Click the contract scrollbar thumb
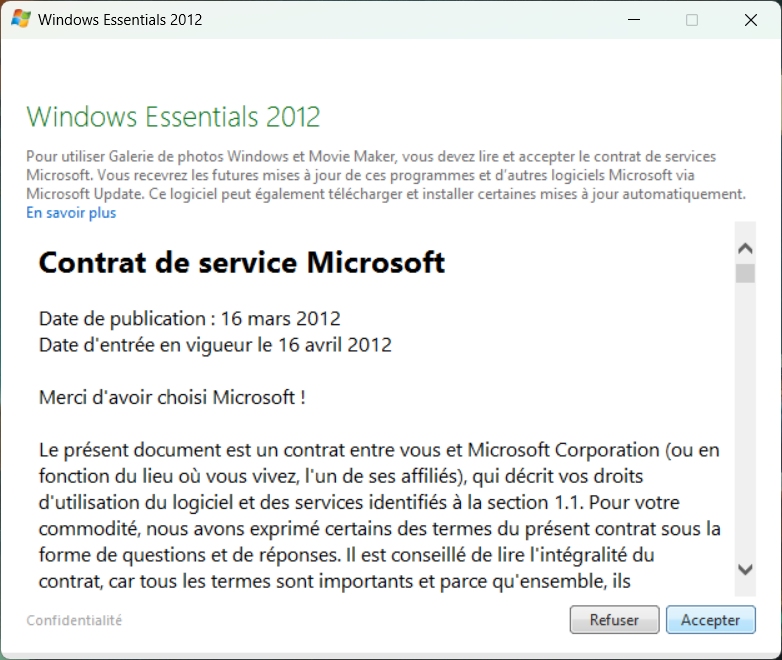This screenshot has height=660, width=782. tap(745, 273)
